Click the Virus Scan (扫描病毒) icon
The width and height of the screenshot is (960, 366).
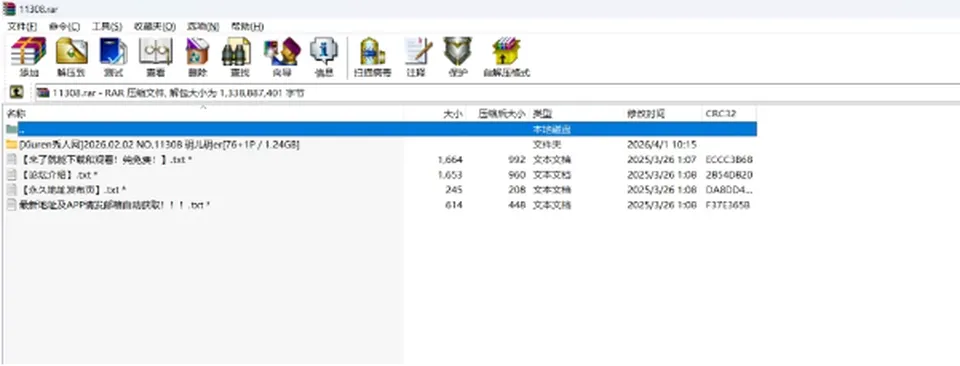372,56
